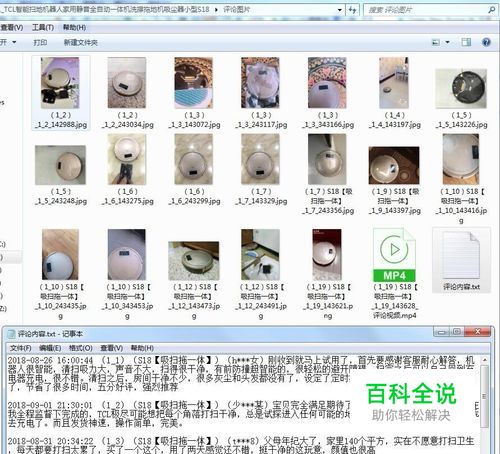Select the _1_6_143275.jpg image file
The image size is (500, 454).
127,159
